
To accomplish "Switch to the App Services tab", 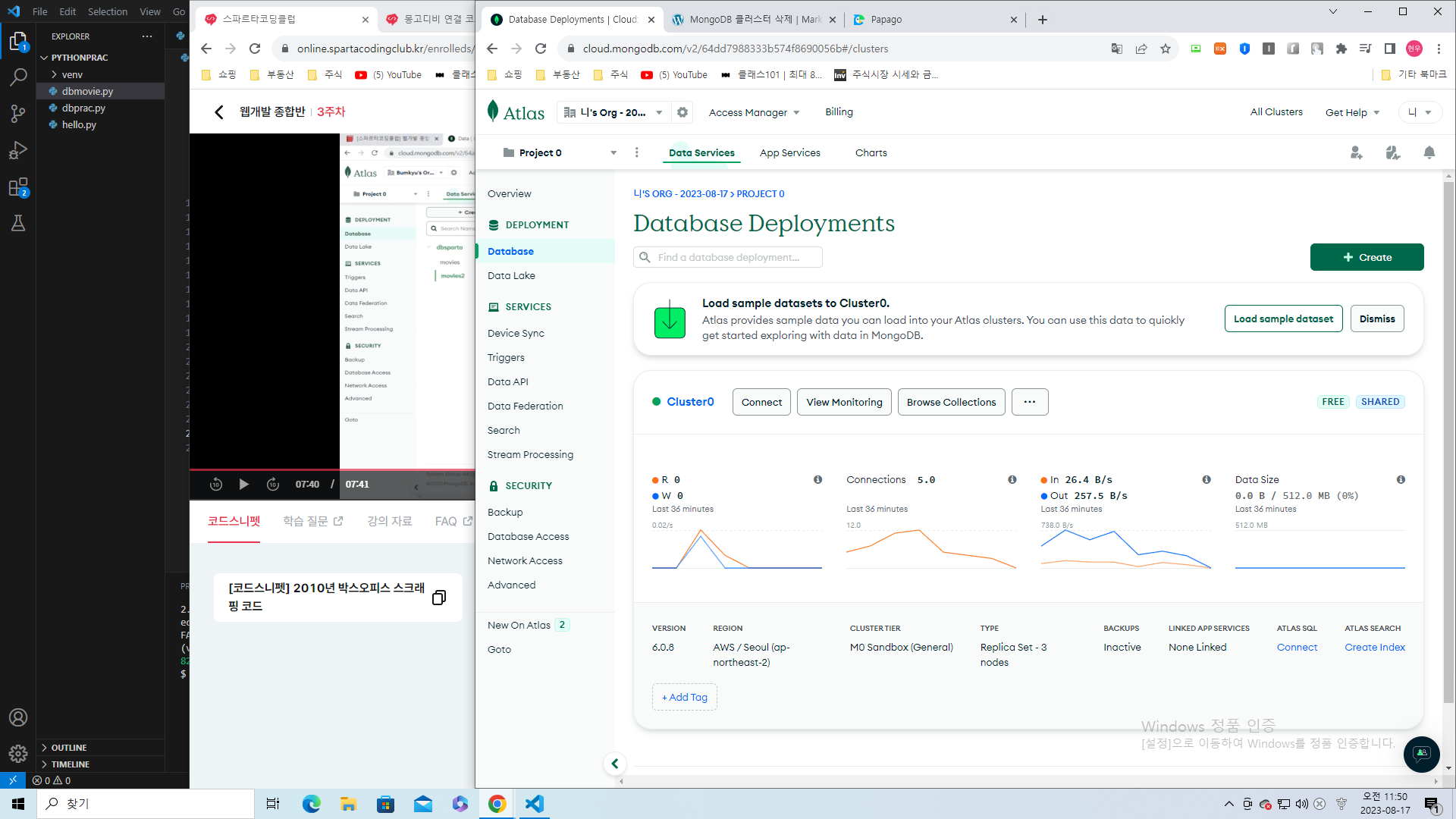I will pyautogui.click(x=789, y=152).
